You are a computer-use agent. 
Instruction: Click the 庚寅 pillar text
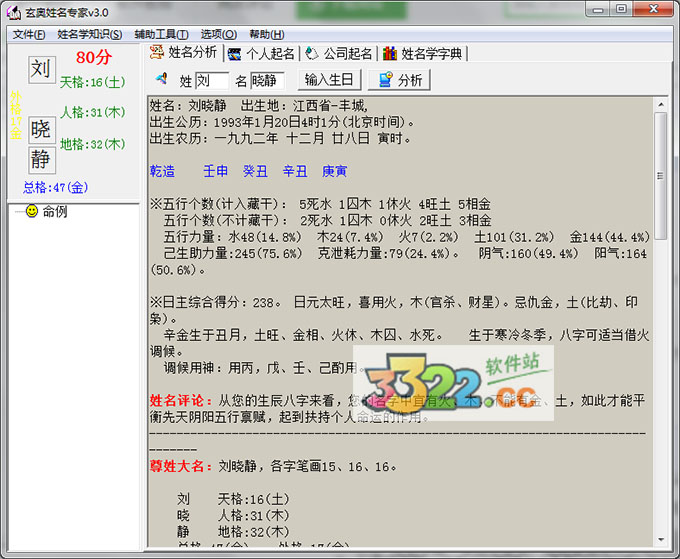(x=334, y=171)
